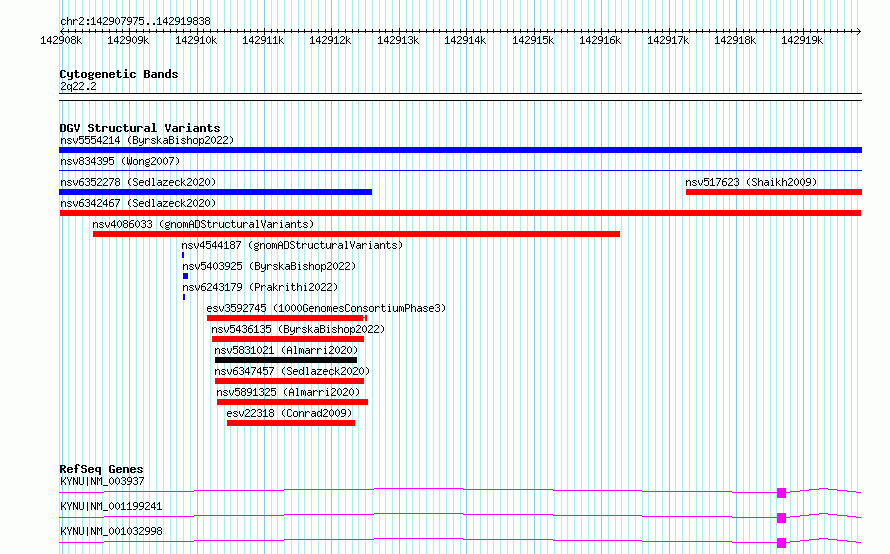This screenshot has height=554, width=890.
Task: Click the red nsv517623 variant bar
Action: point(774,192)
